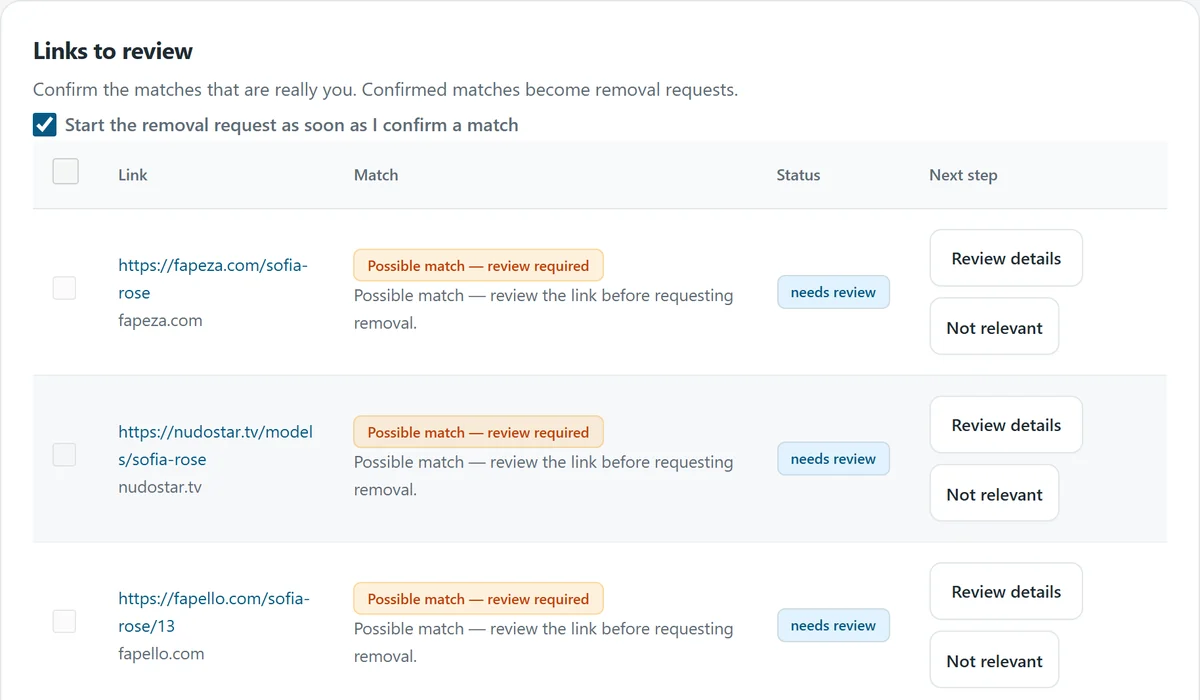Screen dimensions: 1200x700
Task: Mark fapello.com link as Not relevant
Action: point(994,660)
